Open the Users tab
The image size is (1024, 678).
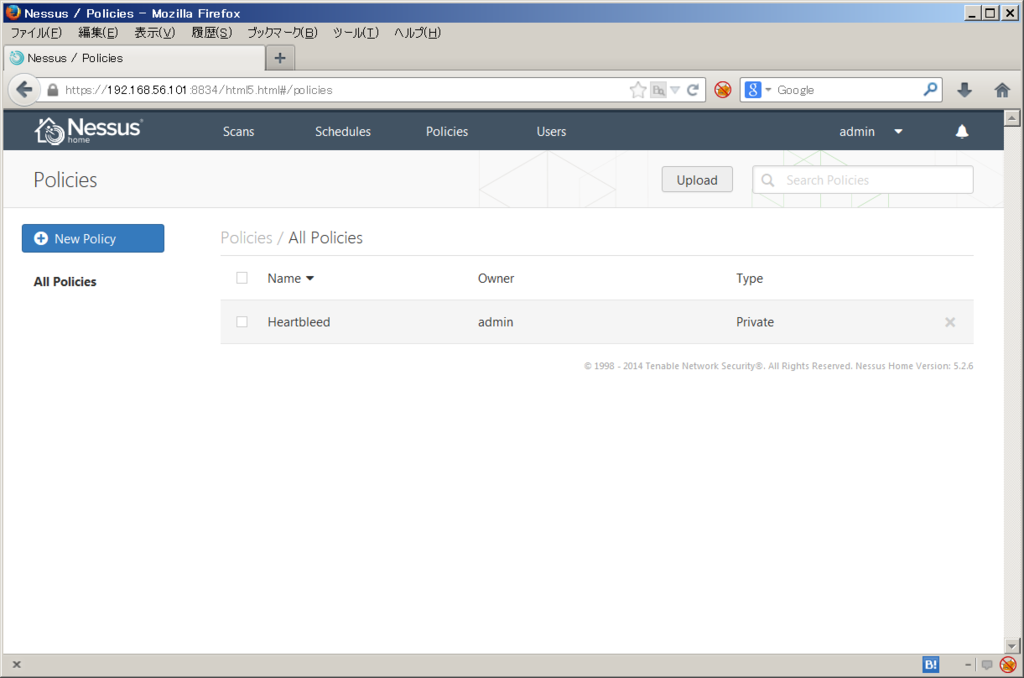pos(551,131)
